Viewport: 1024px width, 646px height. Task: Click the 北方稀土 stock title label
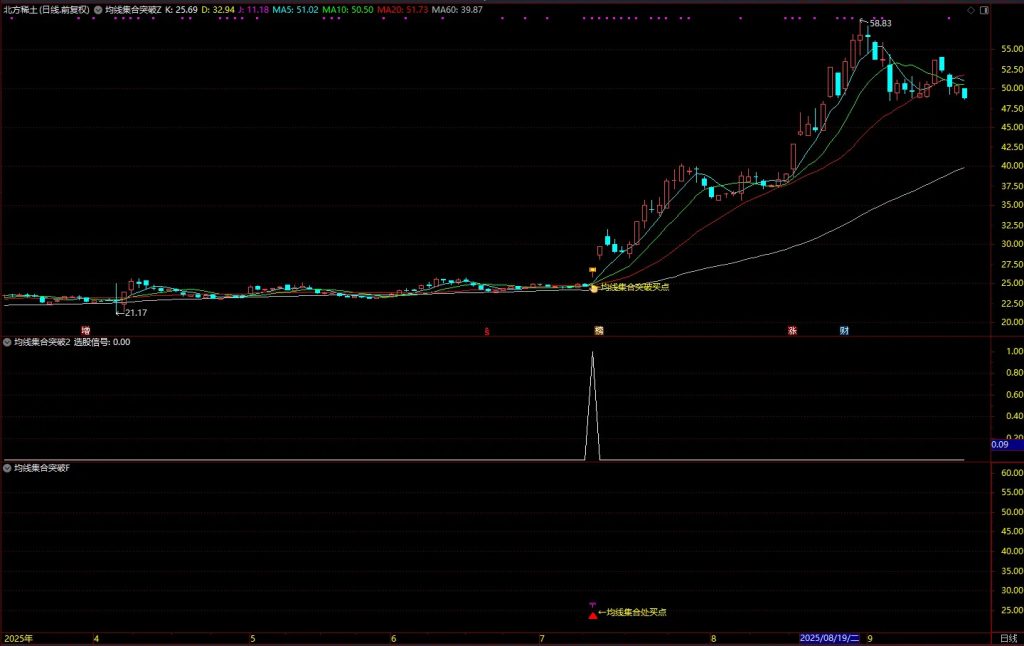coord(46,9)
